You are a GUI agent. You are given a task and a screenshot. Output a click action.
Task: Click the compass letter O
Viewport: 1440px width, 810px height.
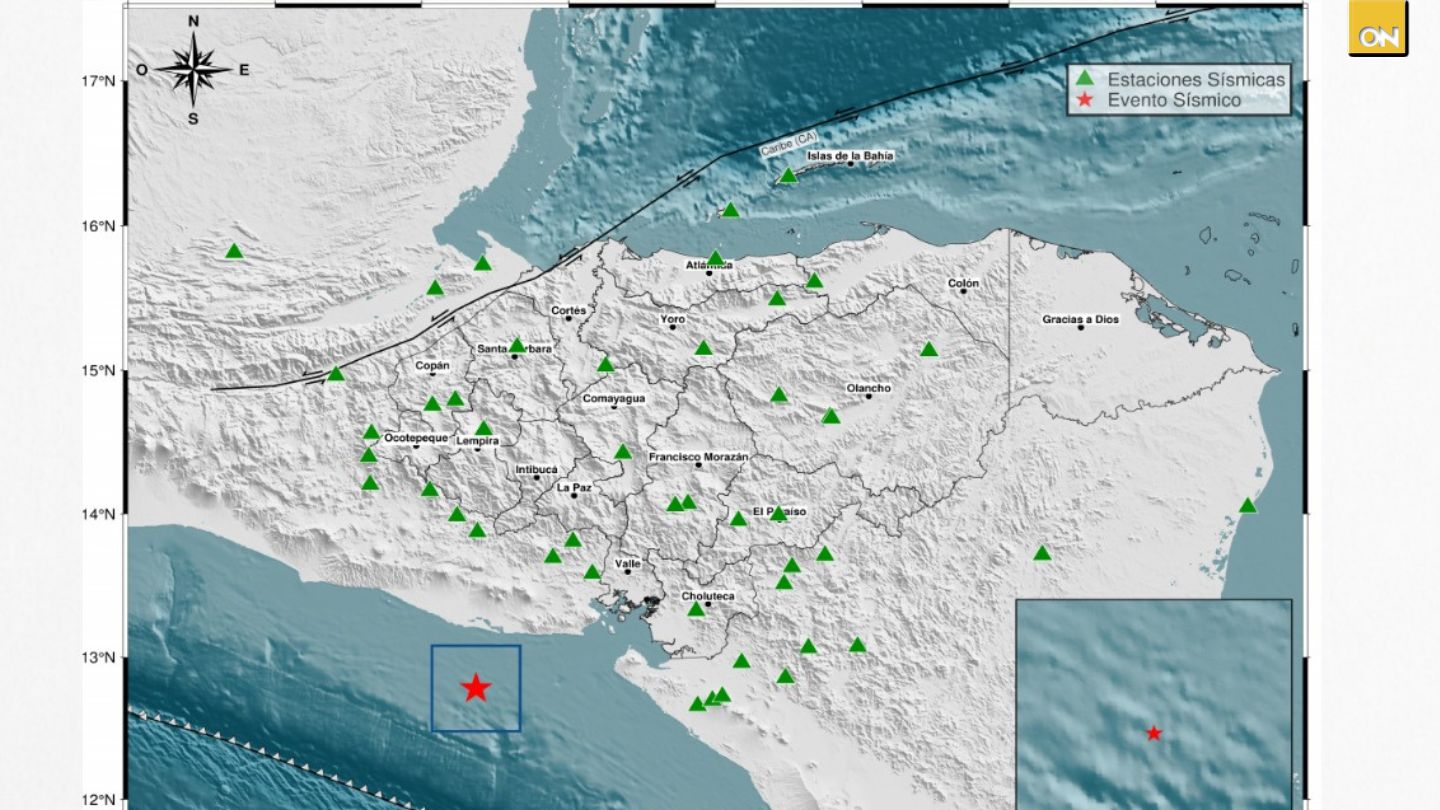(x=142, y=70)
